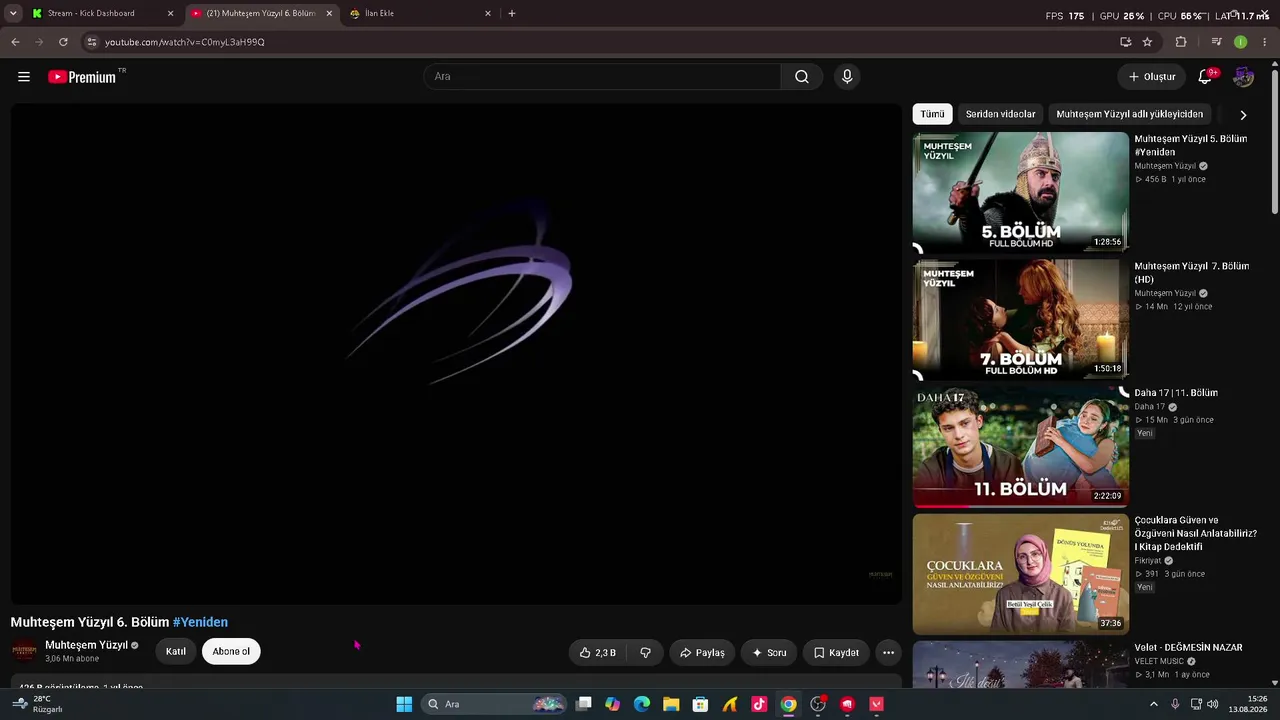Click the Katıl join button
1280x720 pixels.
pos(176,652)
